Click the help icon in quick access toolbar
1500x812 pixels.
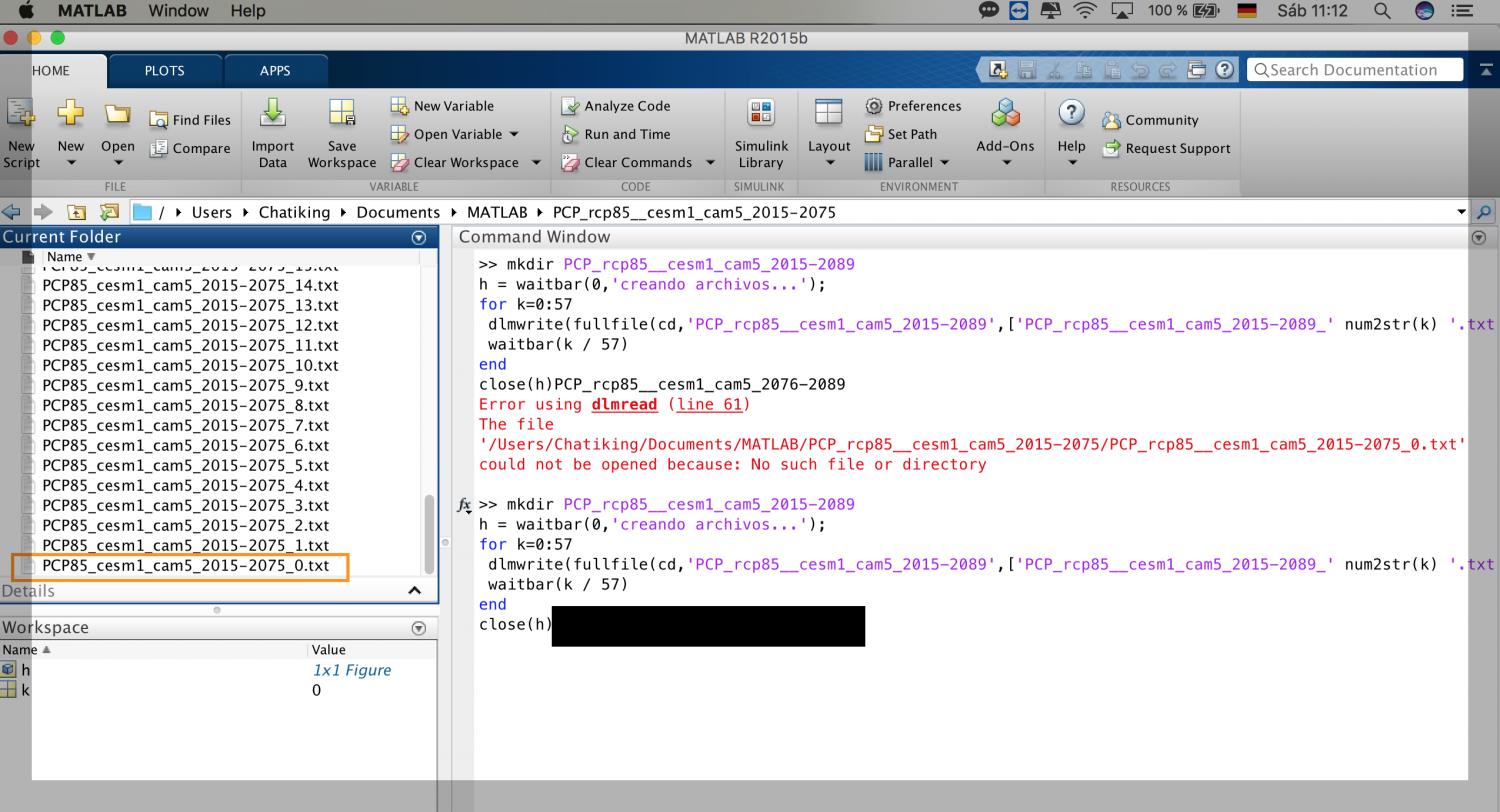click(x=1226, y=70)
